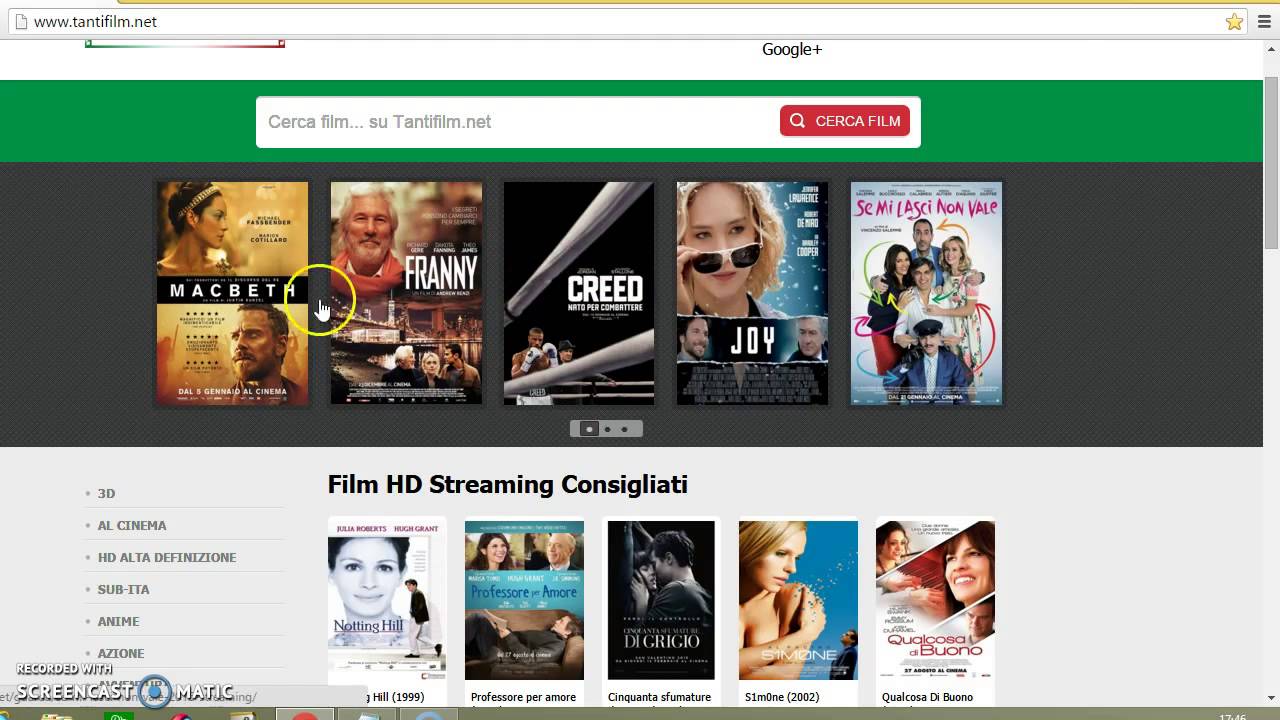Open the Joy movie poster

(752, 293)
